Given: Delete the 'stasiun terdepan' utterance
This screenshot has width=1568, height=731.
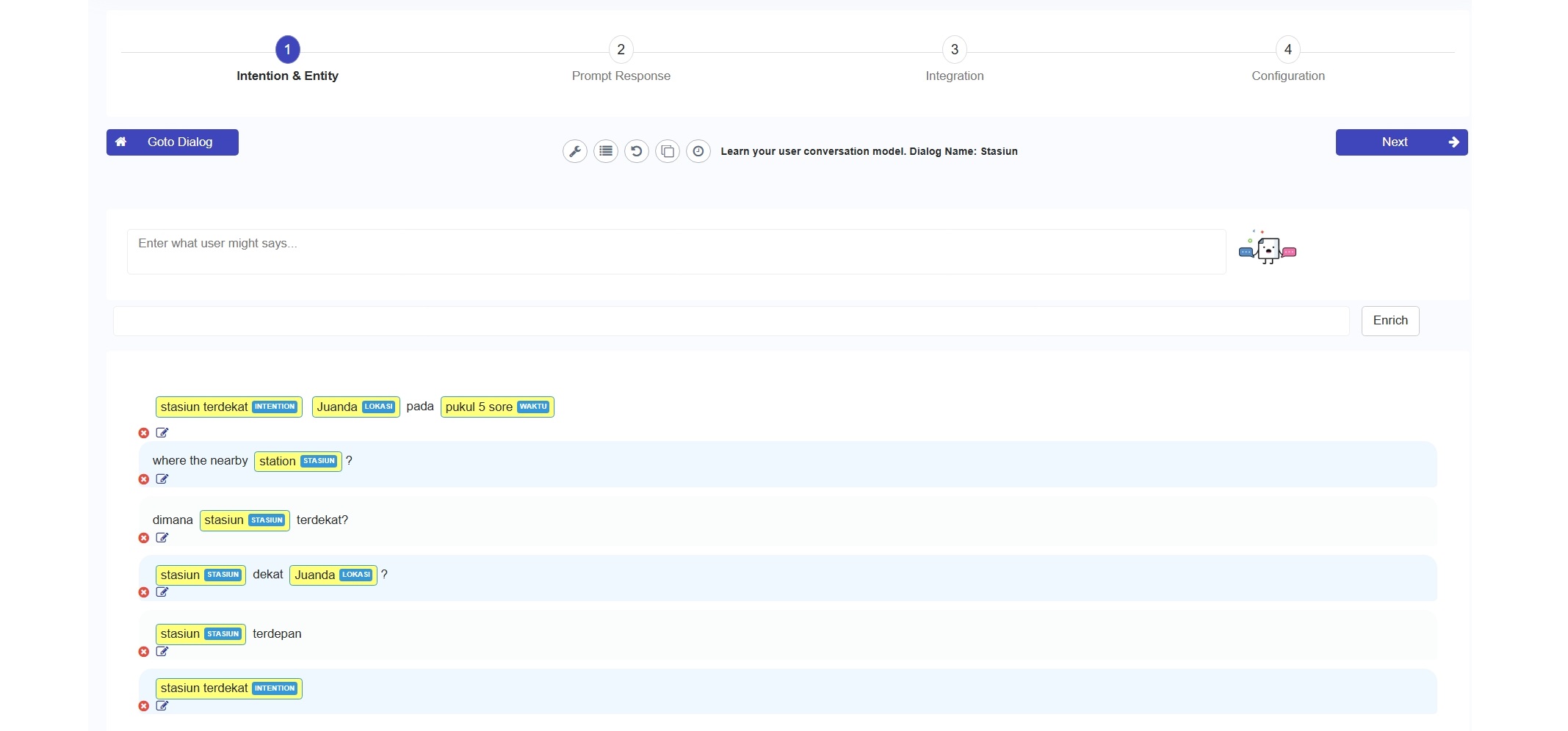Looking at the screenshot, I should point(144,652).
